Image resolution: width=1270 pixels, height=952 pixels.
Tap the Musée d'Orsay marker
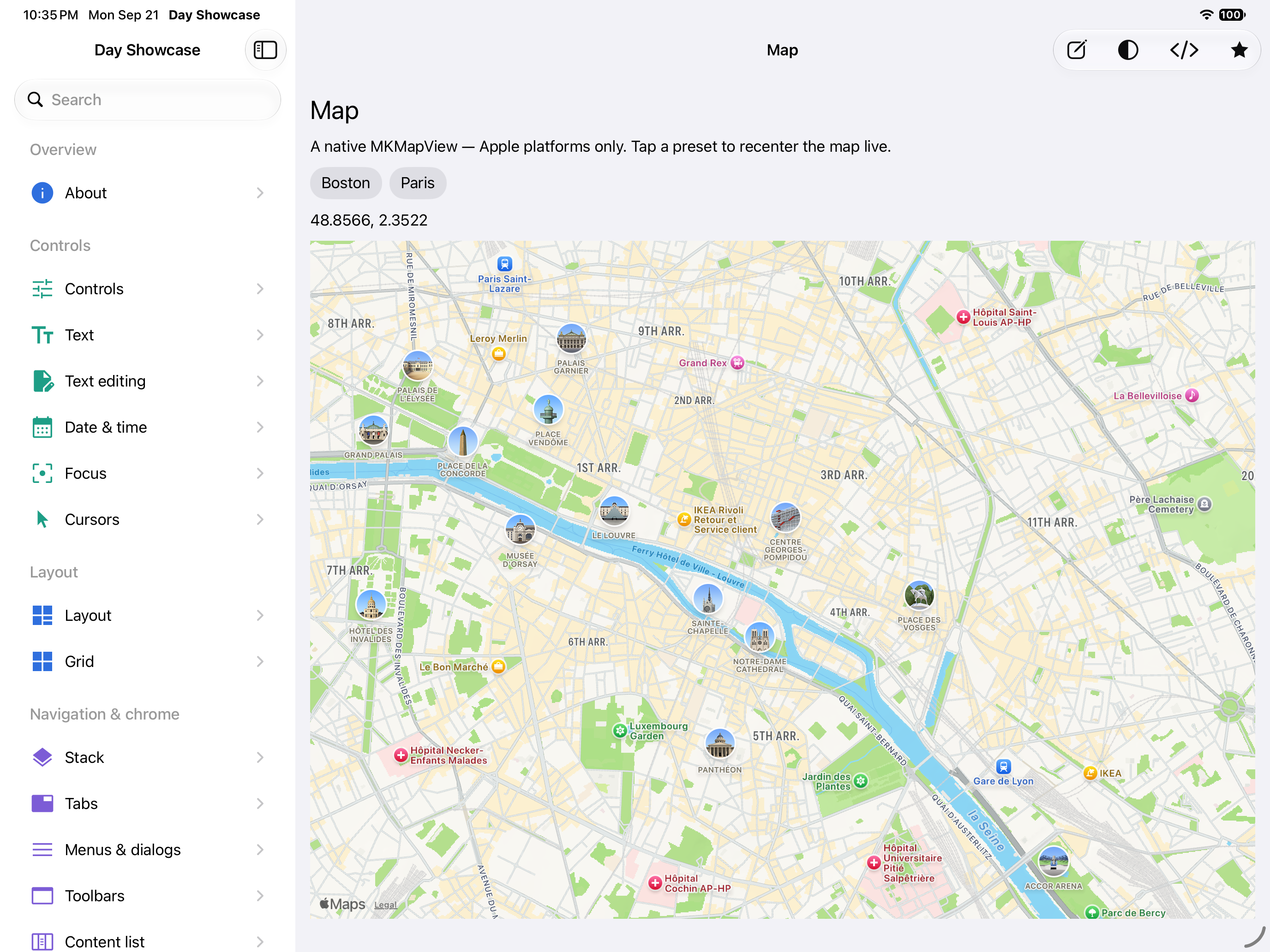[520, 530]
